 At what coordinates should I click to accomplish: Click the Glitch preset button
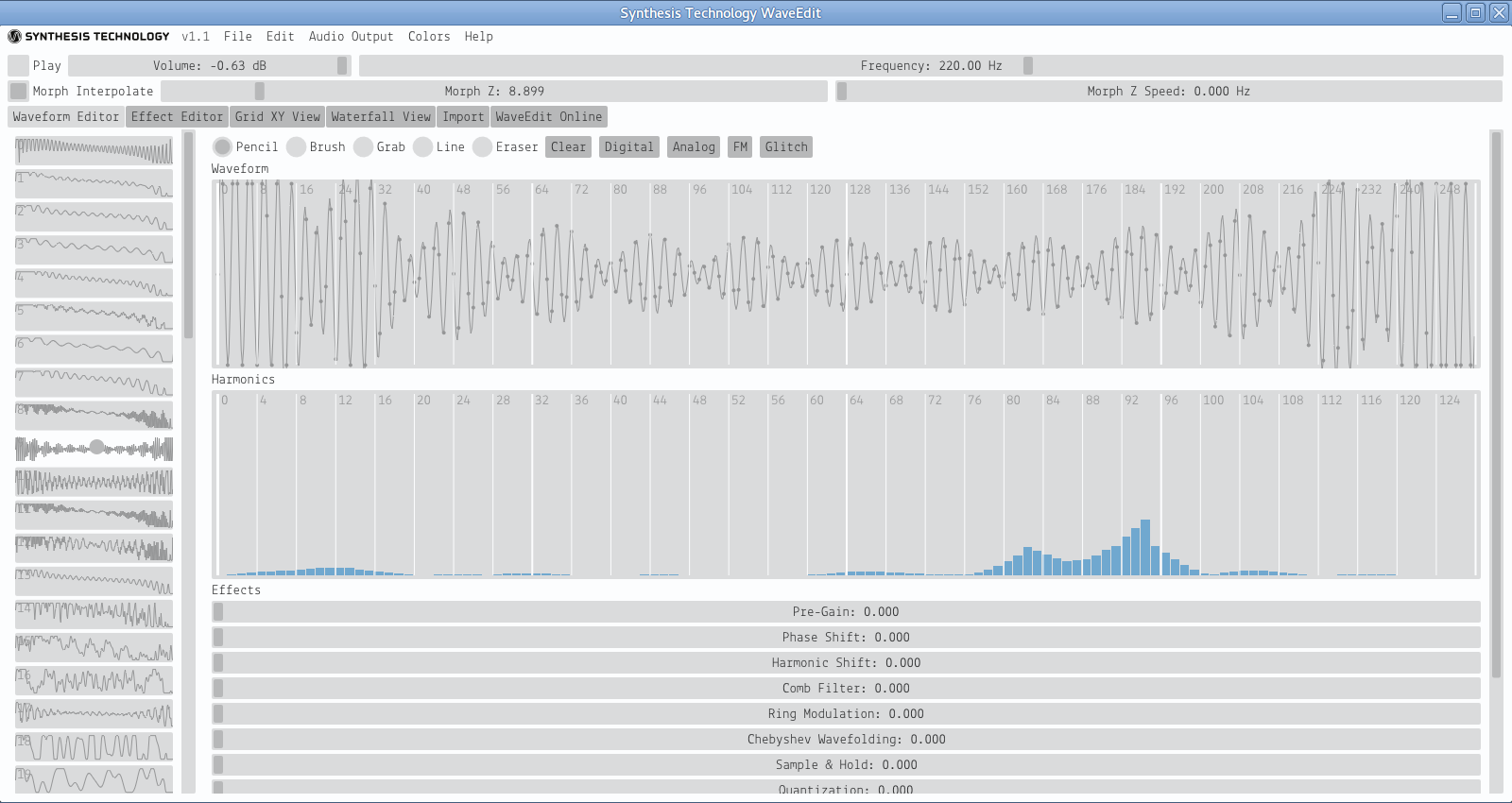(x=786, y=146)
